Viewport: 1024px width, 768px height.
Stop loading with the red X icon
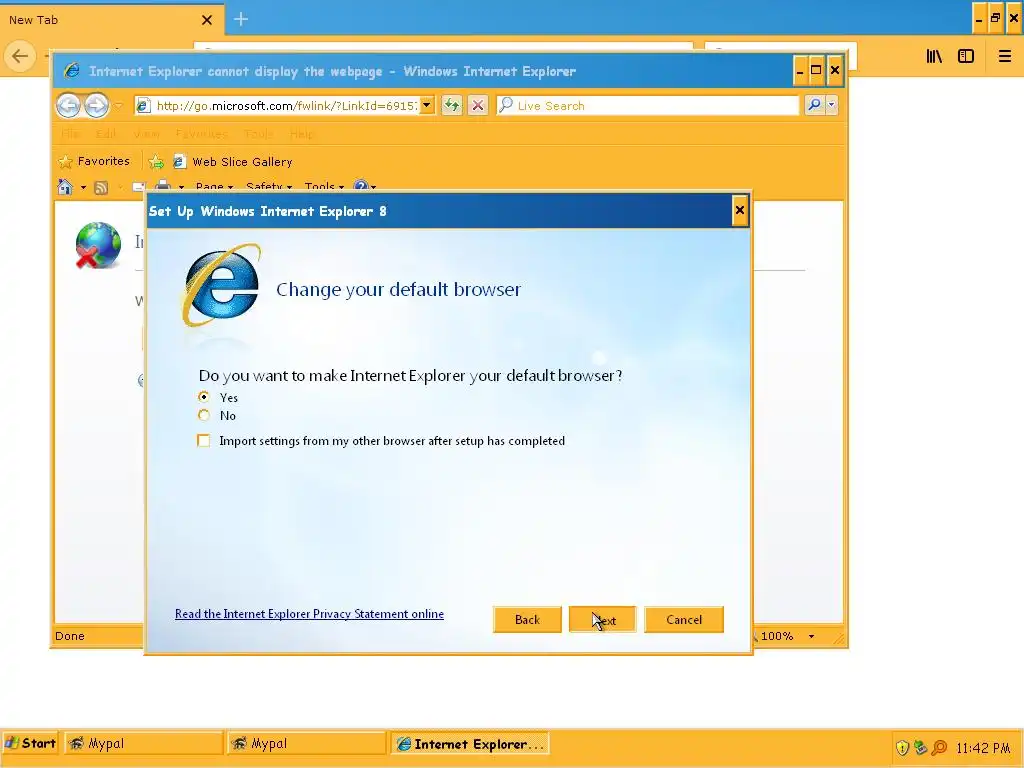point(478,105)
